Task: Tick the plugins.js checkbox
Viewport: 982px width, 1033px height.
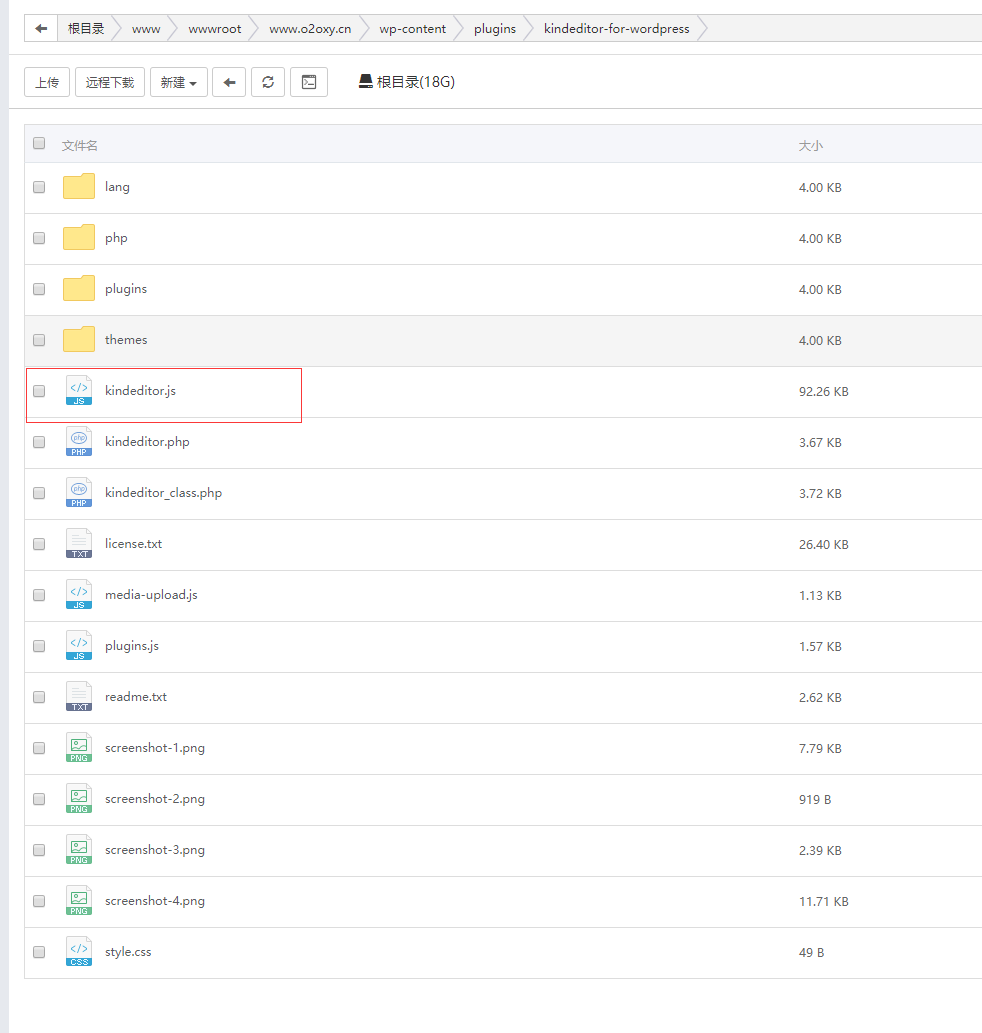Action: [39, 646]
